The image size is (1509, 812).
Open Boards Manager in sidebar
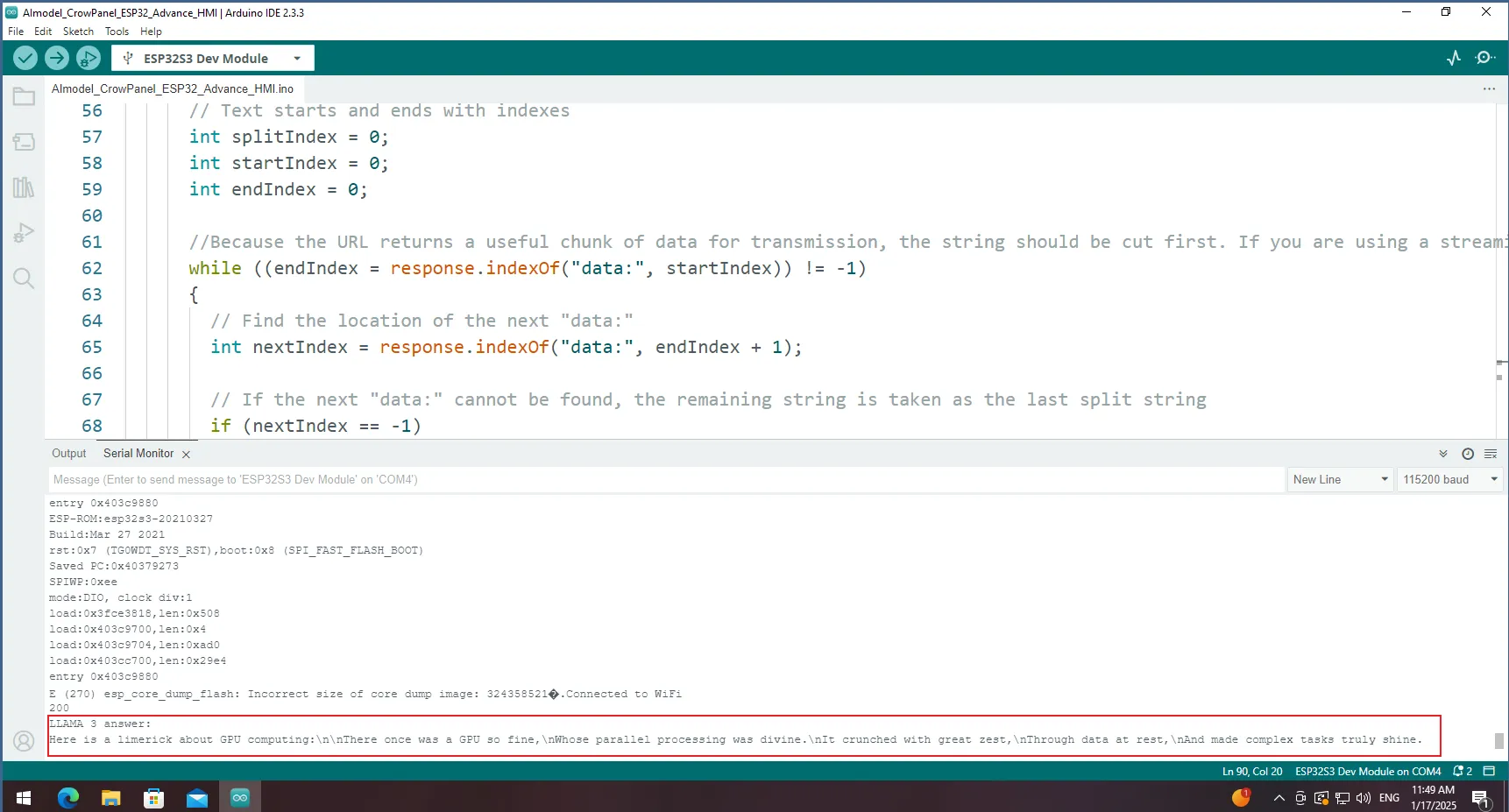tap(24, 142)
